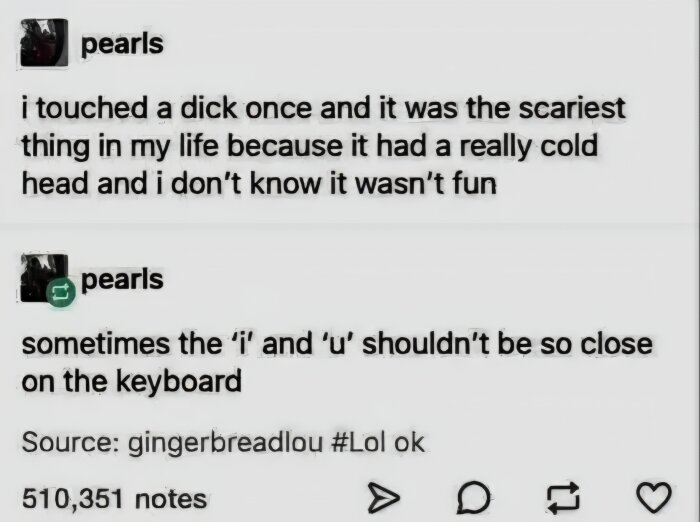
Task: Open the original poster's avatar at top
Action: click(x=44, y=43)
